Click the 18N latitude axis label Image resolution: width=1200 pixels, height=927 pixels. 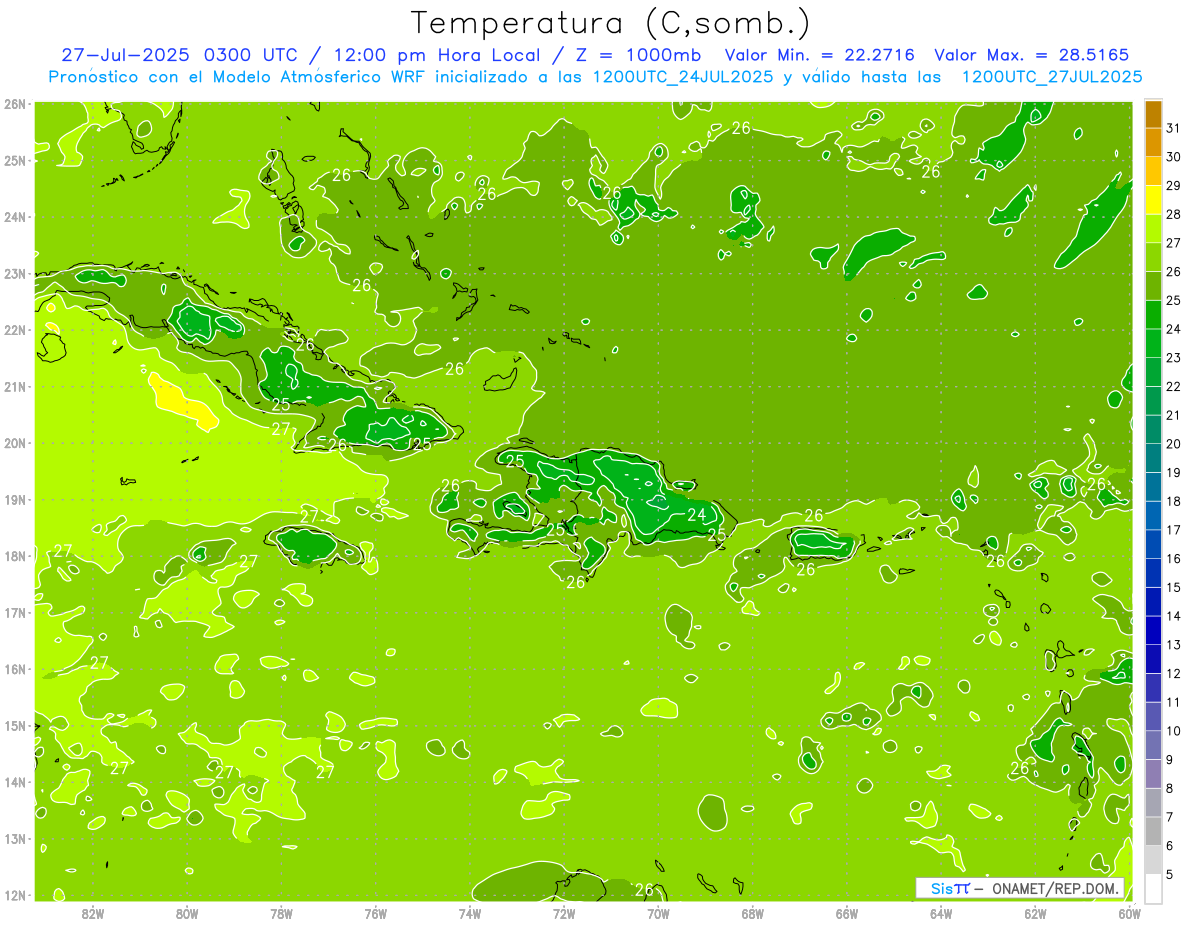click(x=14, y=556)
